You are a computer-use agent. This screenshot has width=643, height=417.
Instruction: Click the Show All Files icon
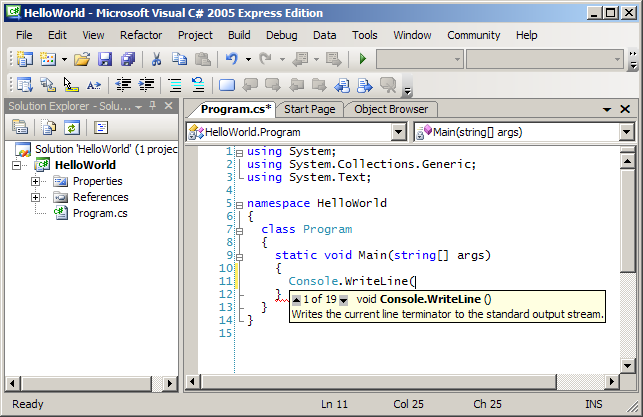(x=49, y=128)
